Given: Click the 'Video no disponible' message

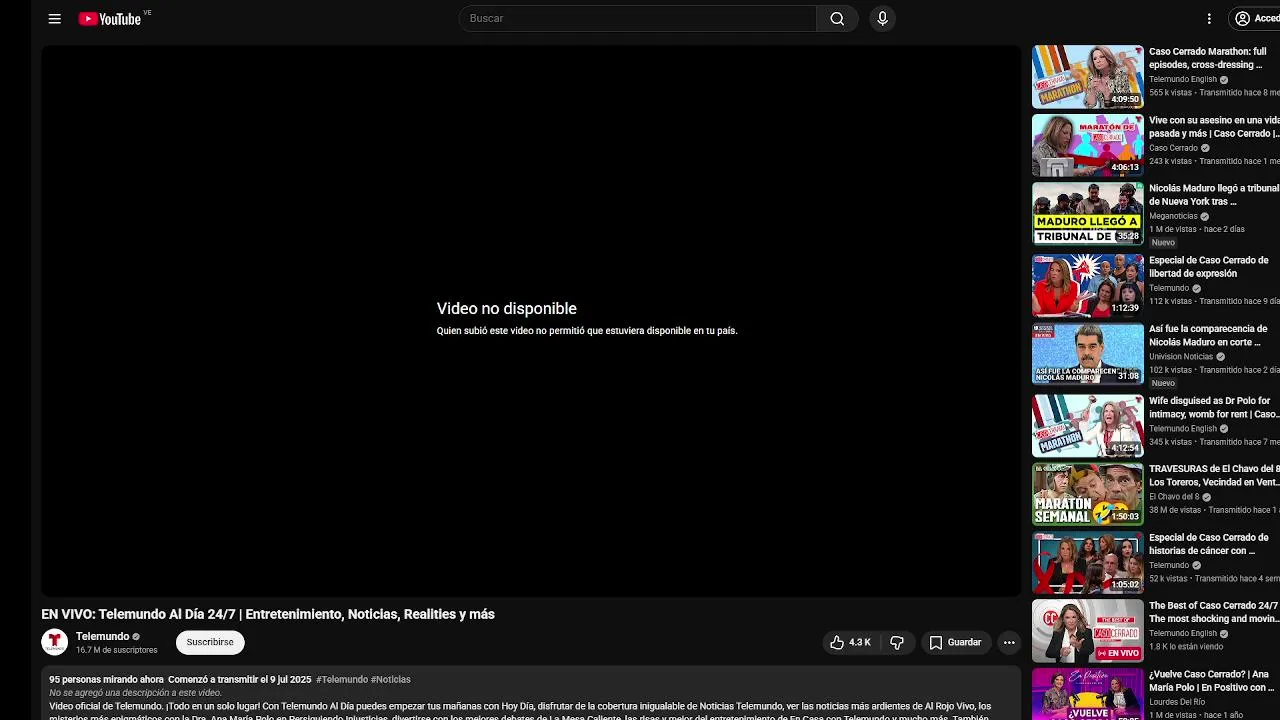Looking at the screenshot, I should tap(507, 309).
